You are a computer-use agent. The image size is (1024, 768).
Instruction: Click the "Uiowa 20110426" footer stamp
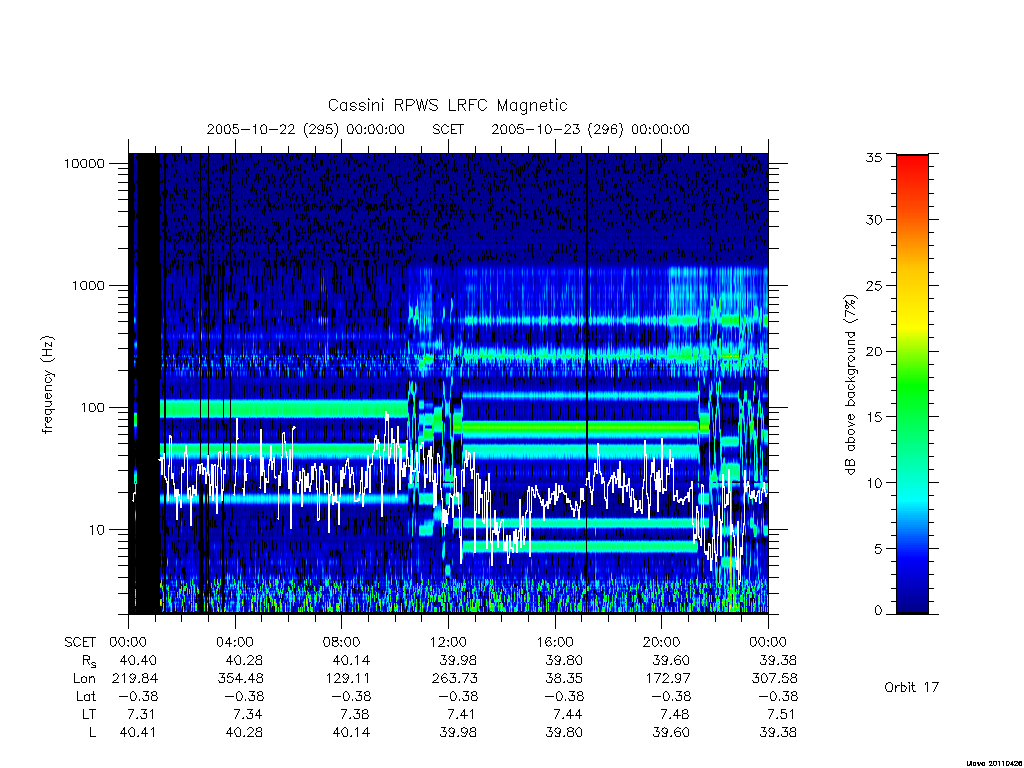coord(994,763)
